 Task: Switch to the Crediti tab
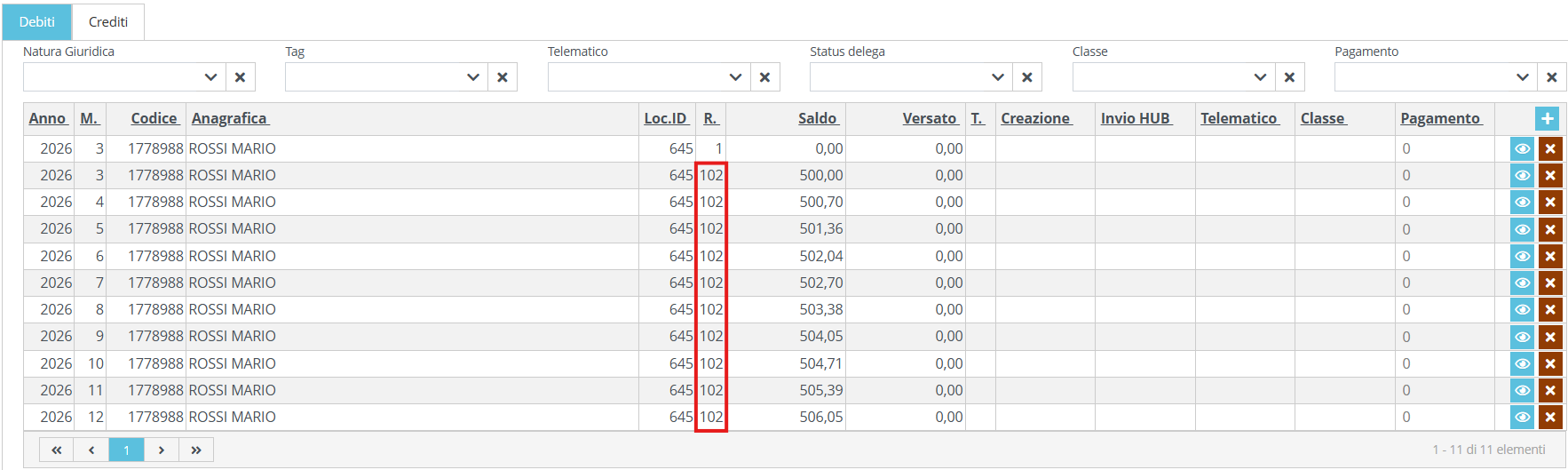[108, 22]
